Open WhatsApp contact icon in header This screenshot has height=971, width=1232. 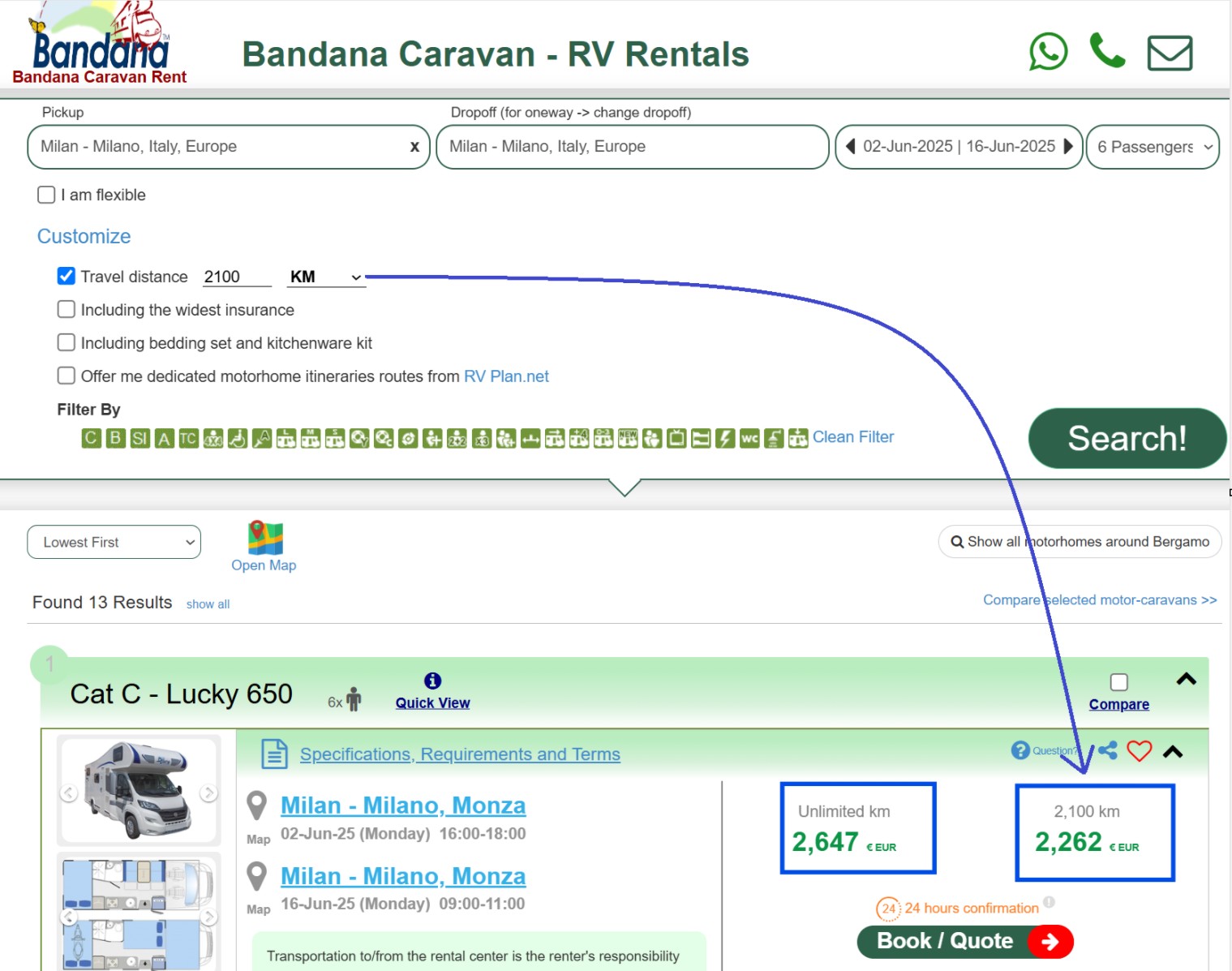coord(1048,52)
